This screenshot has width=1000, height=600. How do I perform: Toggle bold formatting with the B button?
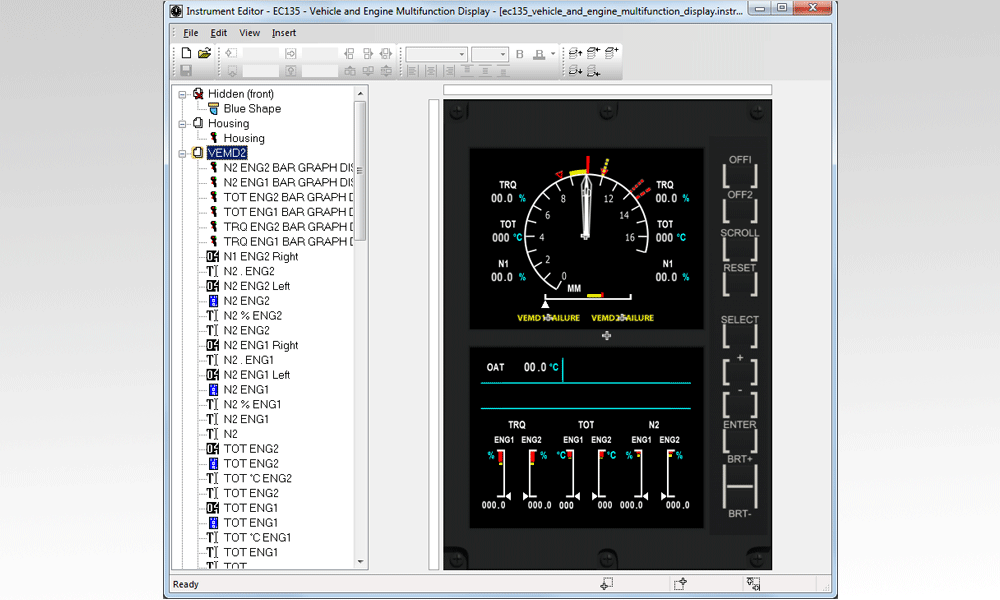point(518,54)
